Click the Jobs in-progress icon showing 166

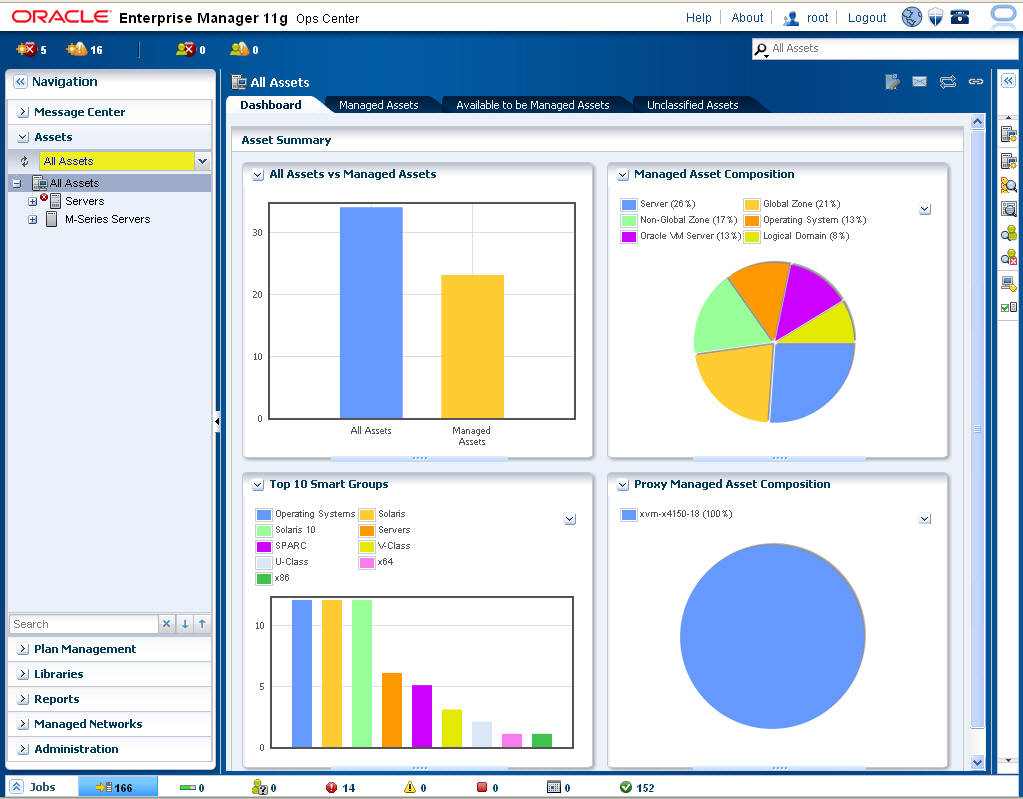[x=104, y=787]
